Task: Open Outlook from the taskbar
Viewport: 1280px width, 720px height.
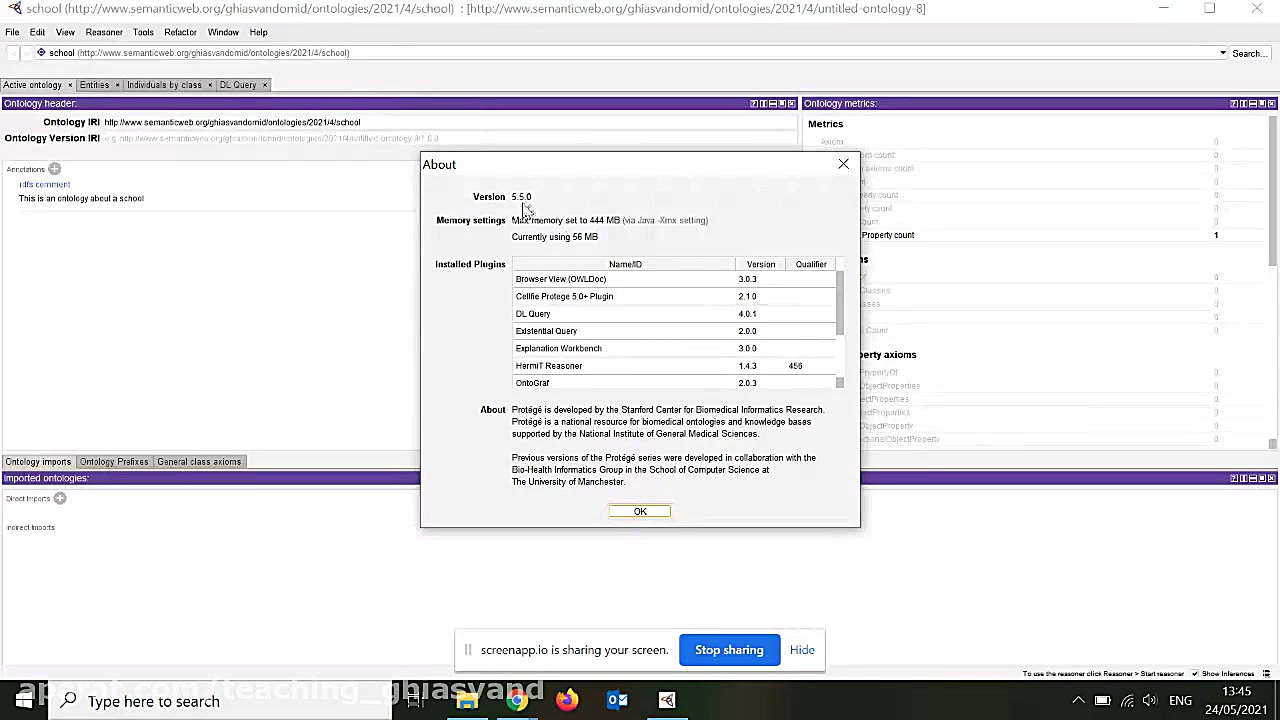Action: 617,700
